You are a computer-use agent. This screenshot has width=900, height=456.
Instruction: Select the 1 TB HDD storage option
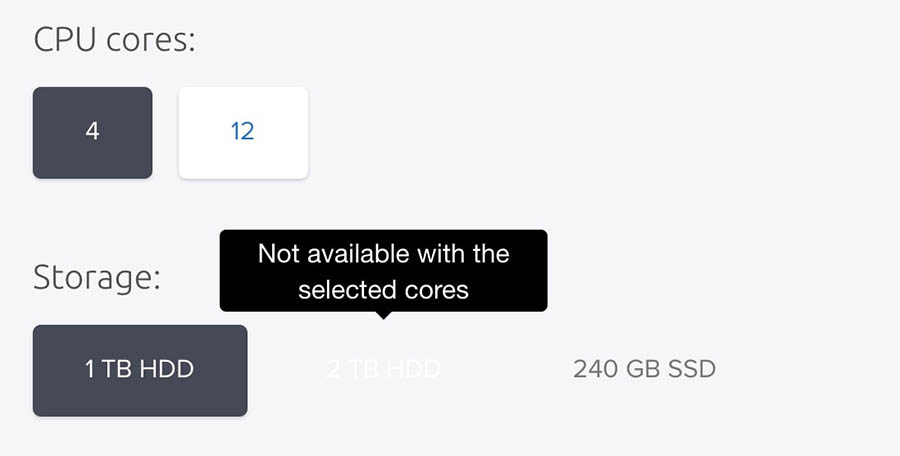(139, 369)
